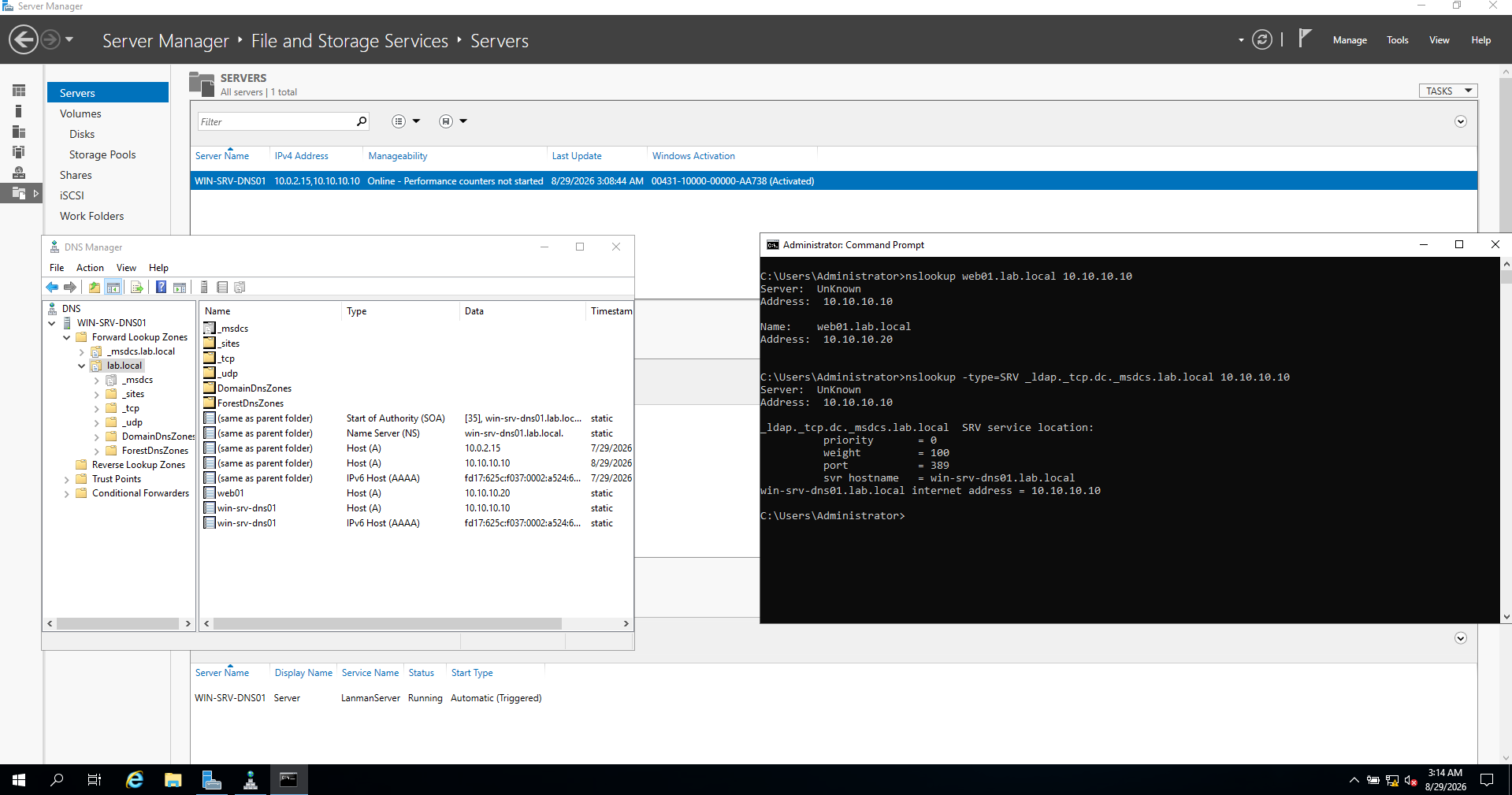
Task: Click the Server Manager back navigation arrow
Action: [x=24, y=39]
